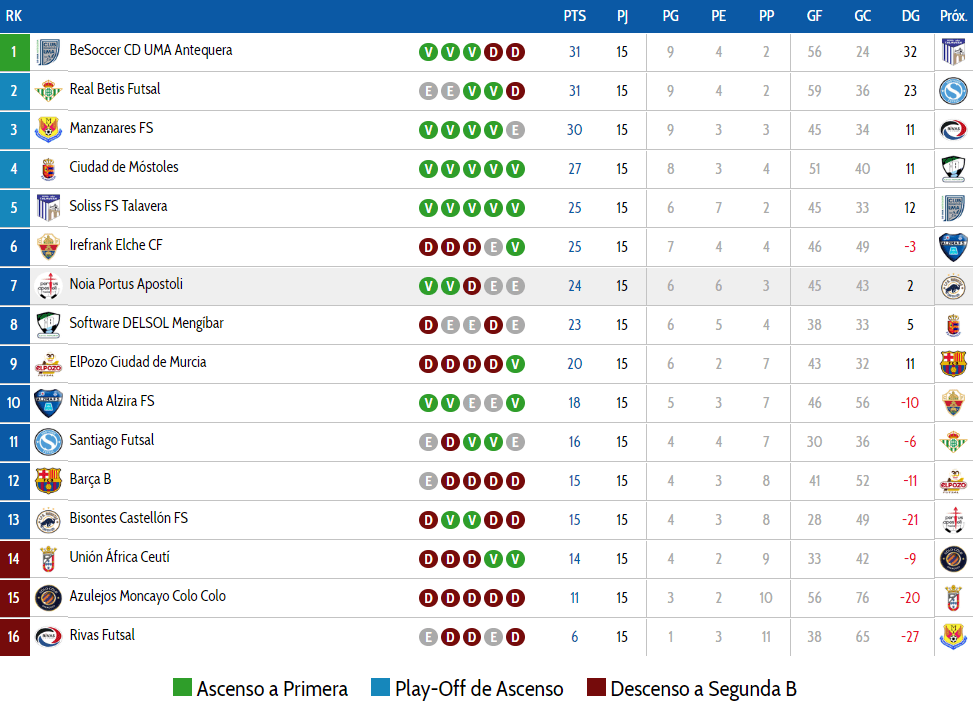Click next-opponent crest in Rivas Futsal row
The image size is (974, 727).
[953, 636]
